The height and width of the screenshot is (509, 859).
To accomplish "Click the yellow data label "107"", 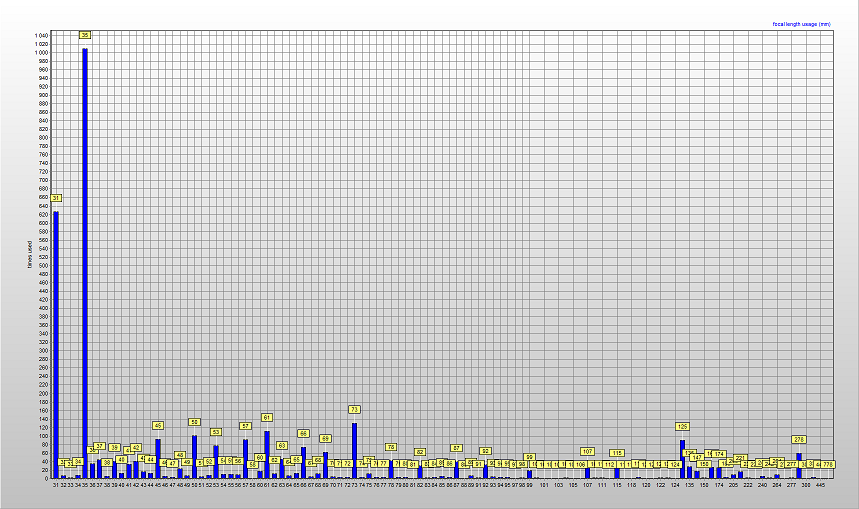I will coord(587,452).
